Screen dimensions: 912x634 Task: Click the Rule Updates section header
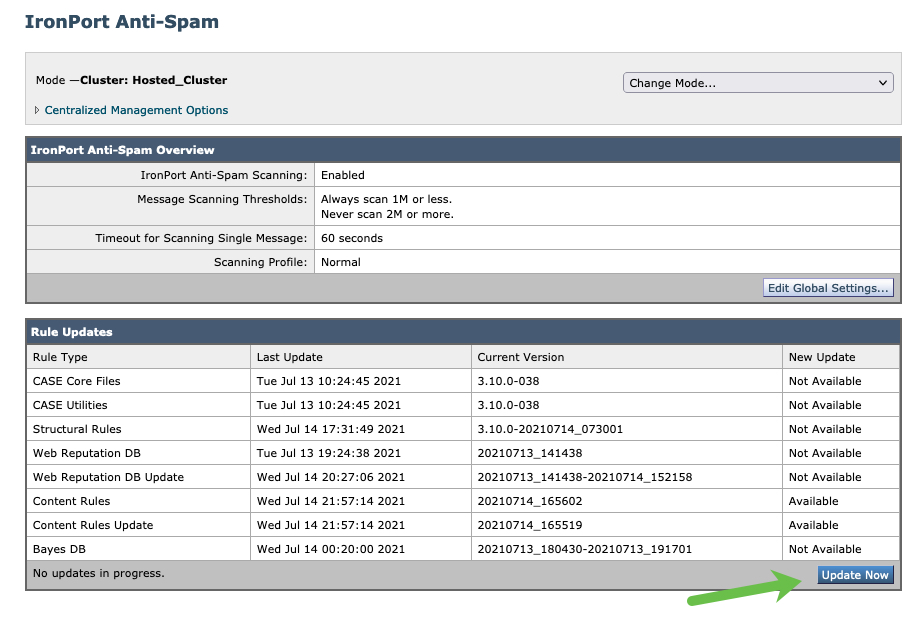(x=72, y=332)
